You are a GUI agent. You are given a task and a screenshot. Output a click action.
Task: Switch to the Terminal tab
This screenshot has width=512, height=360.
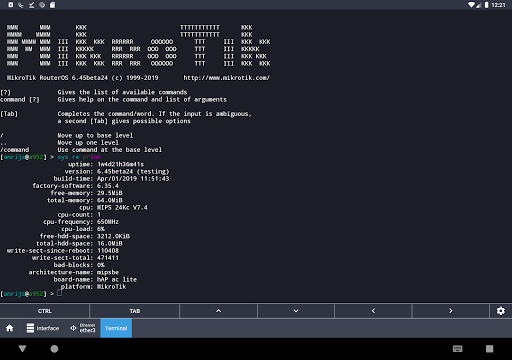pos(116,328)
